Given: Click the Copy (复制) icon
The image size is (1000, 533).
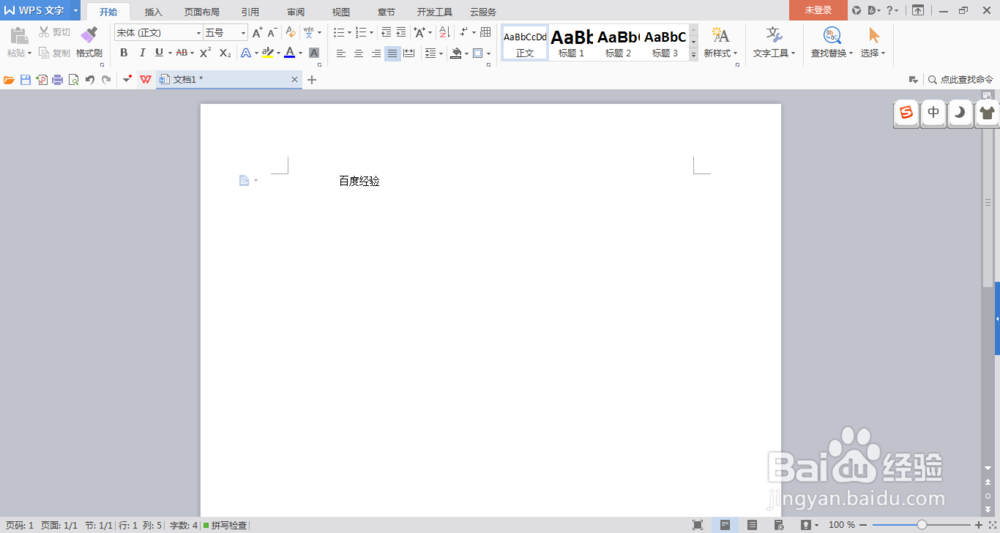Looking at the screenshot, I should point(44,53).
